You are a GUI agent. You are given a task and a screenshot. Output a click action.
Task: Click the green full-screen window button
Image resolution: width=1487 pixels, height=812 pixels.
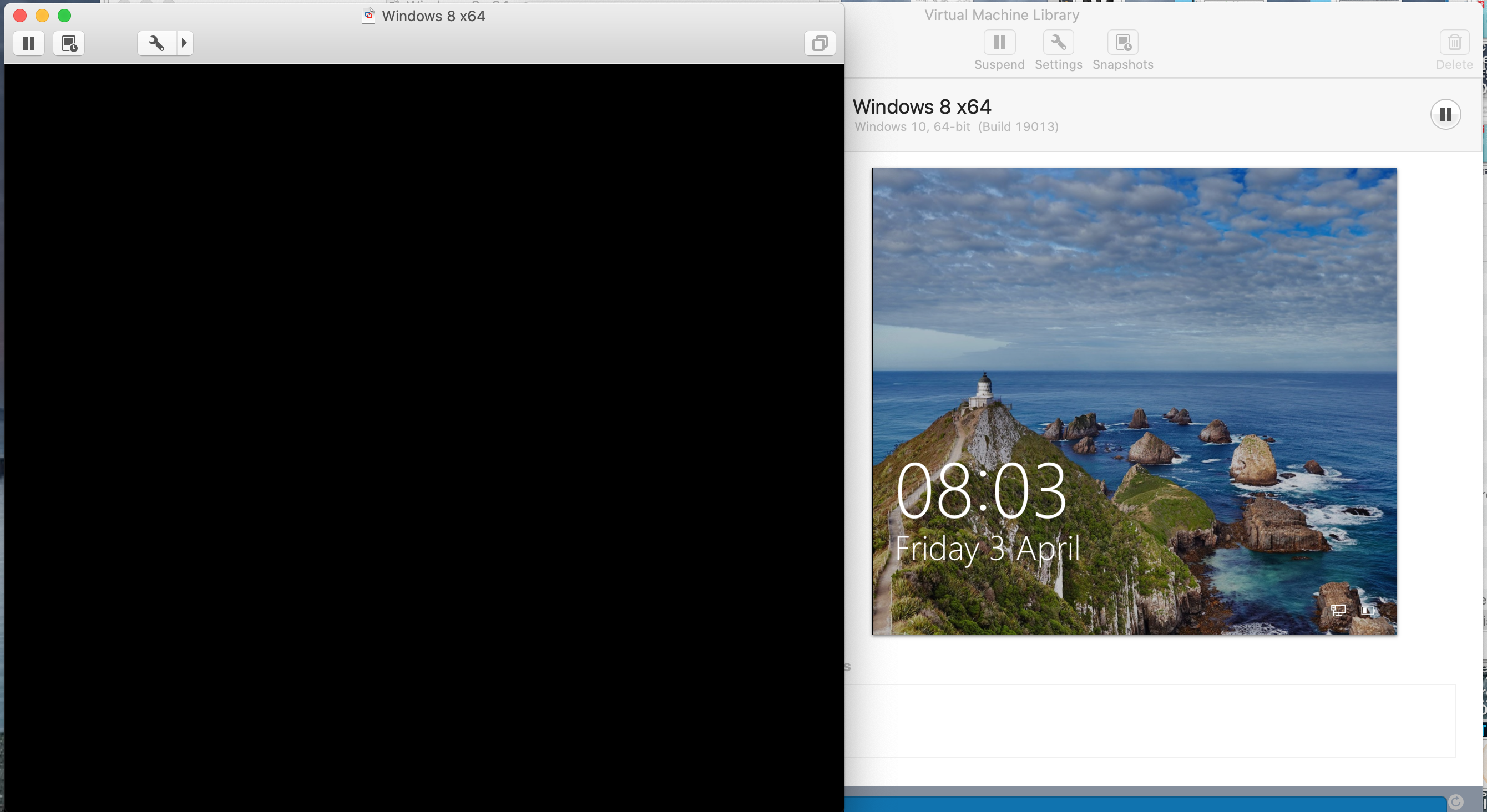pyautogui.click(x=65, y=16)
